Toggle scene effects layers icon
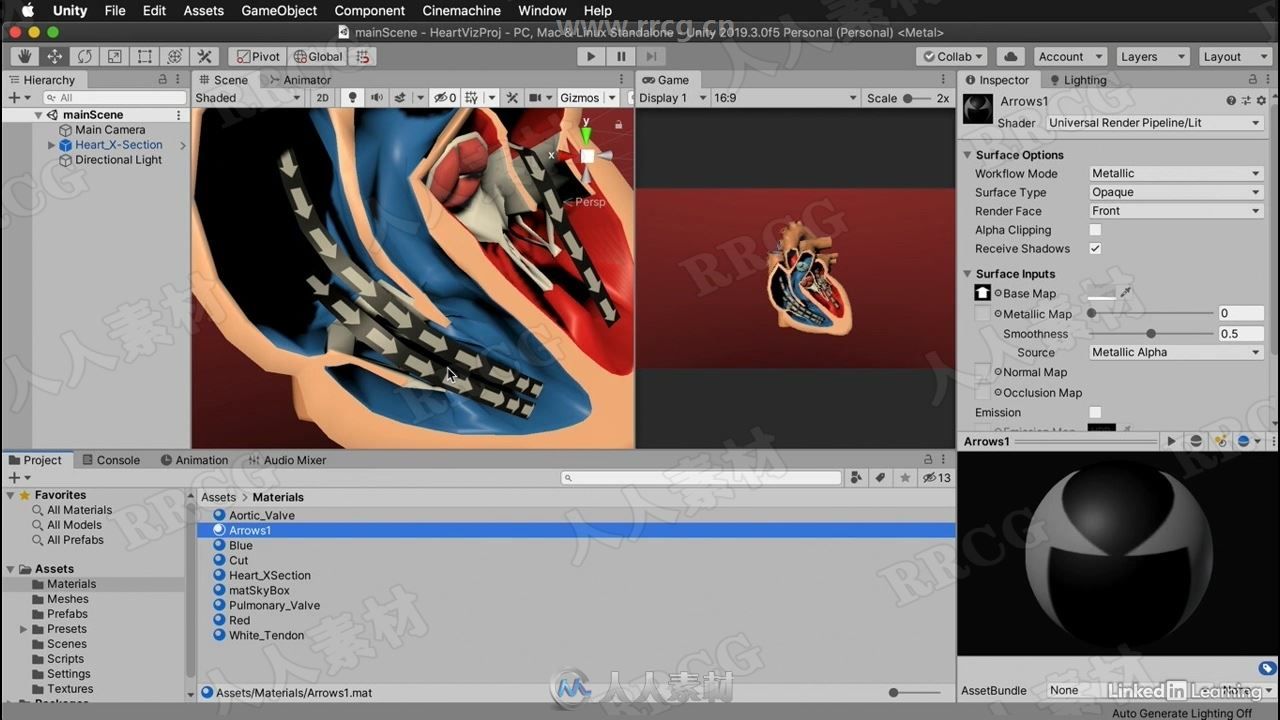1280x720 pixels. coord(400,98)
